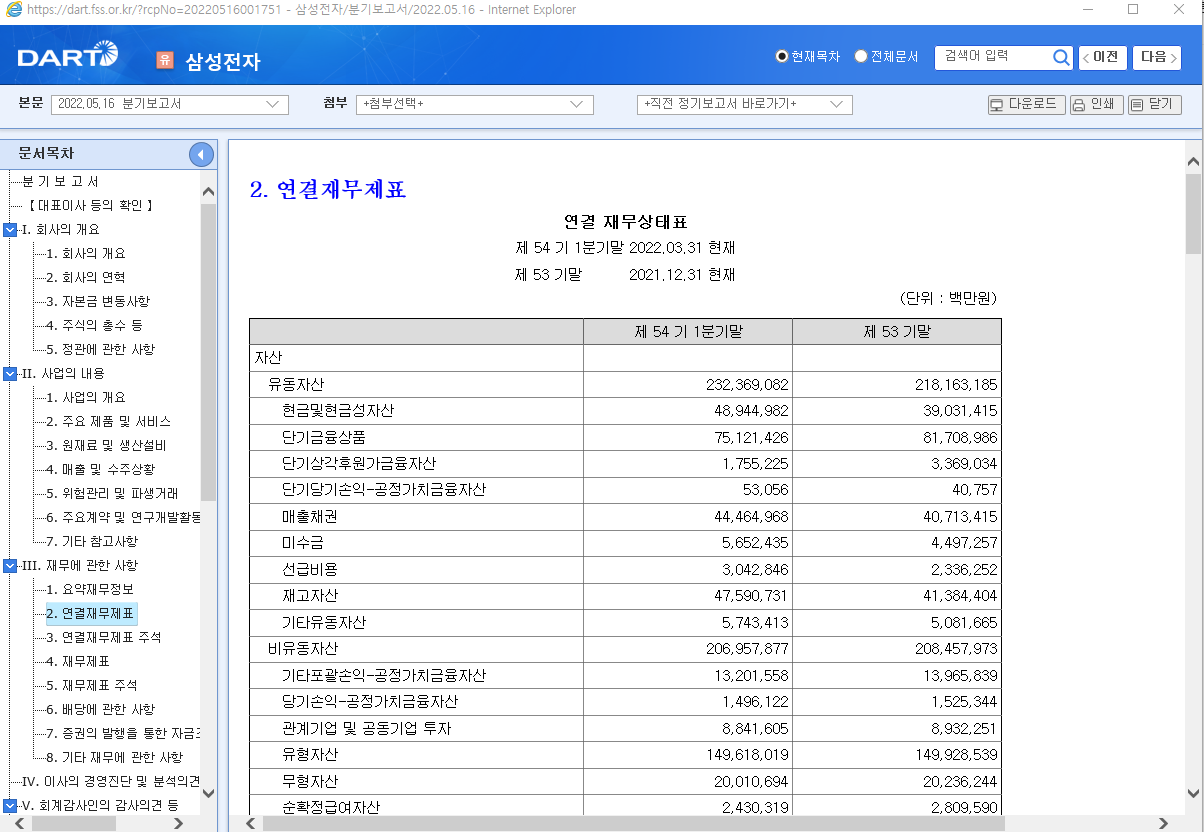Viewport: 1204px width, 832px height.
Task: Collapse the III. 재무에 관한 사항 tree node
Action: tap(10, 566)
